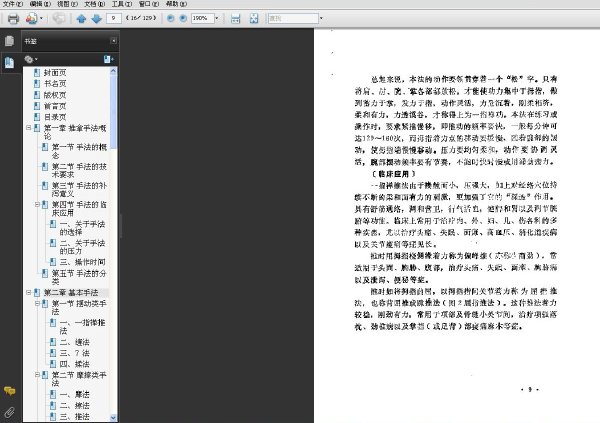The width and height of the screenshot is (600, 423).
Task: Click the bookmarks scrollbar down arrow
Action: tap(113, 418)
